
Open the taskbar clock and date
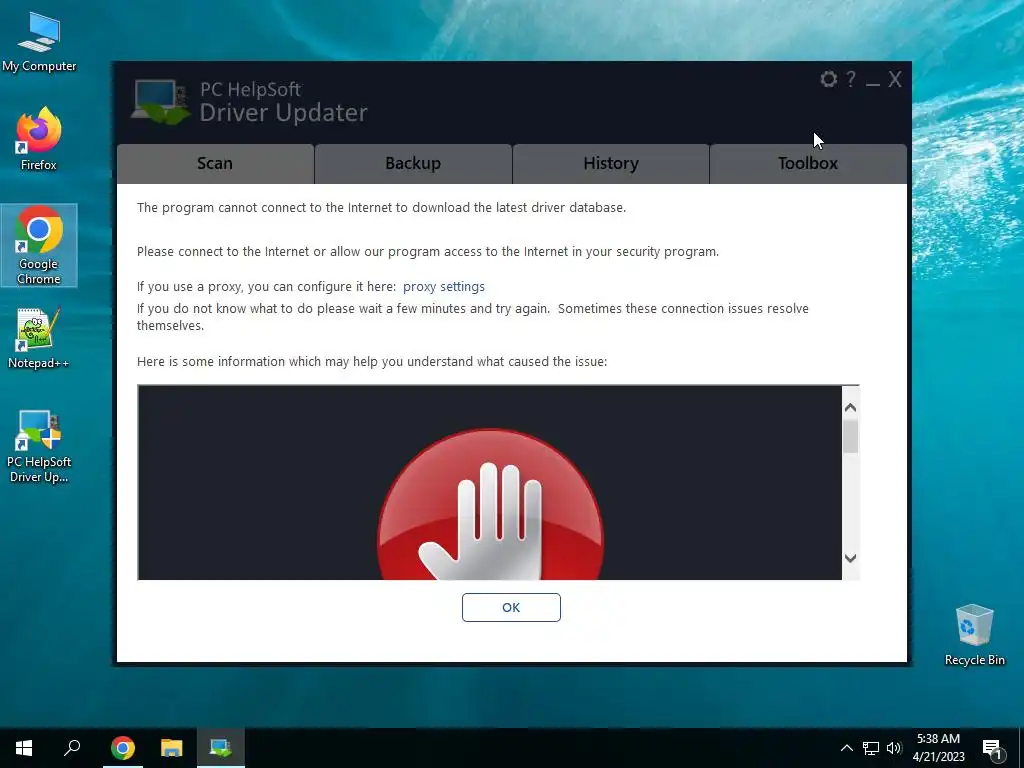938,748
